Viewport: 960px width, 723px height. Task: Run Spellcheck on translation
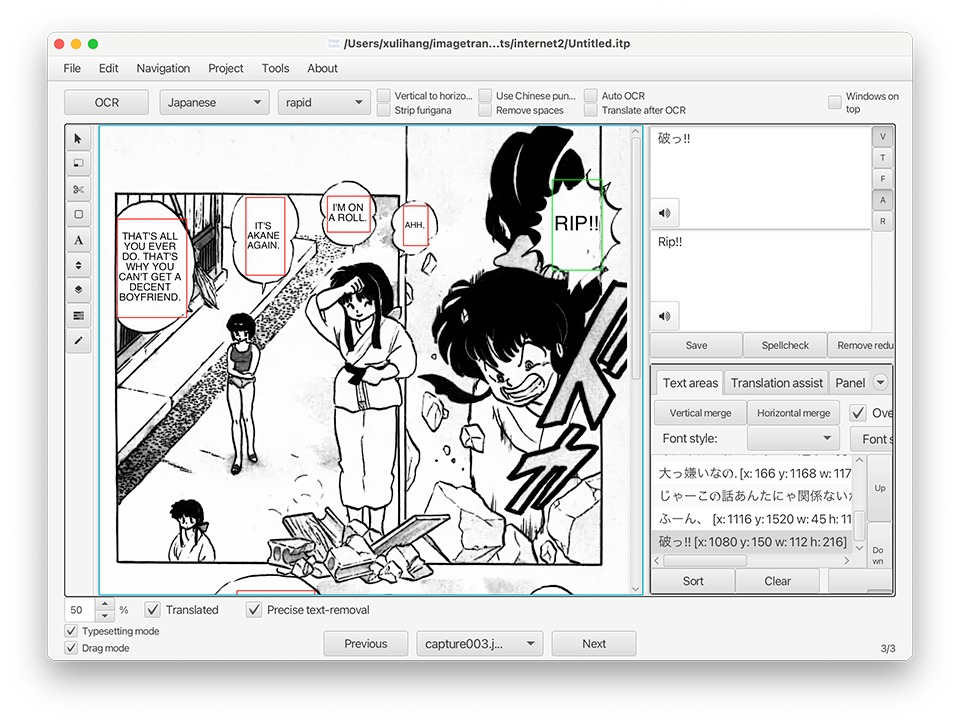785,345
